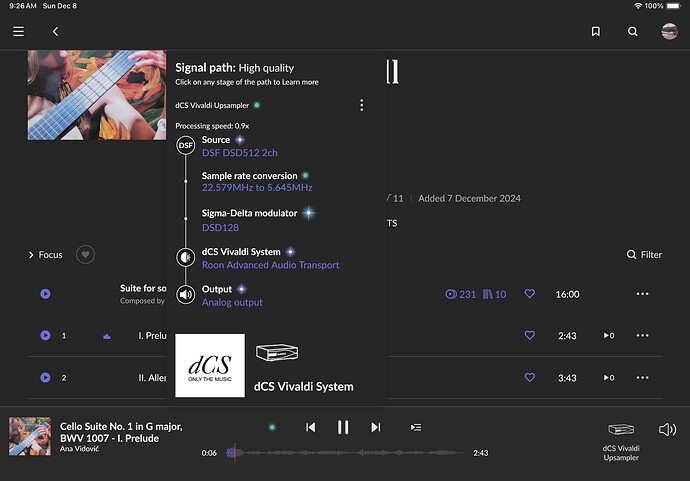Screen dimensions: 690x481
Task: Click the signal path light in player bar
Action: [272, 427]
